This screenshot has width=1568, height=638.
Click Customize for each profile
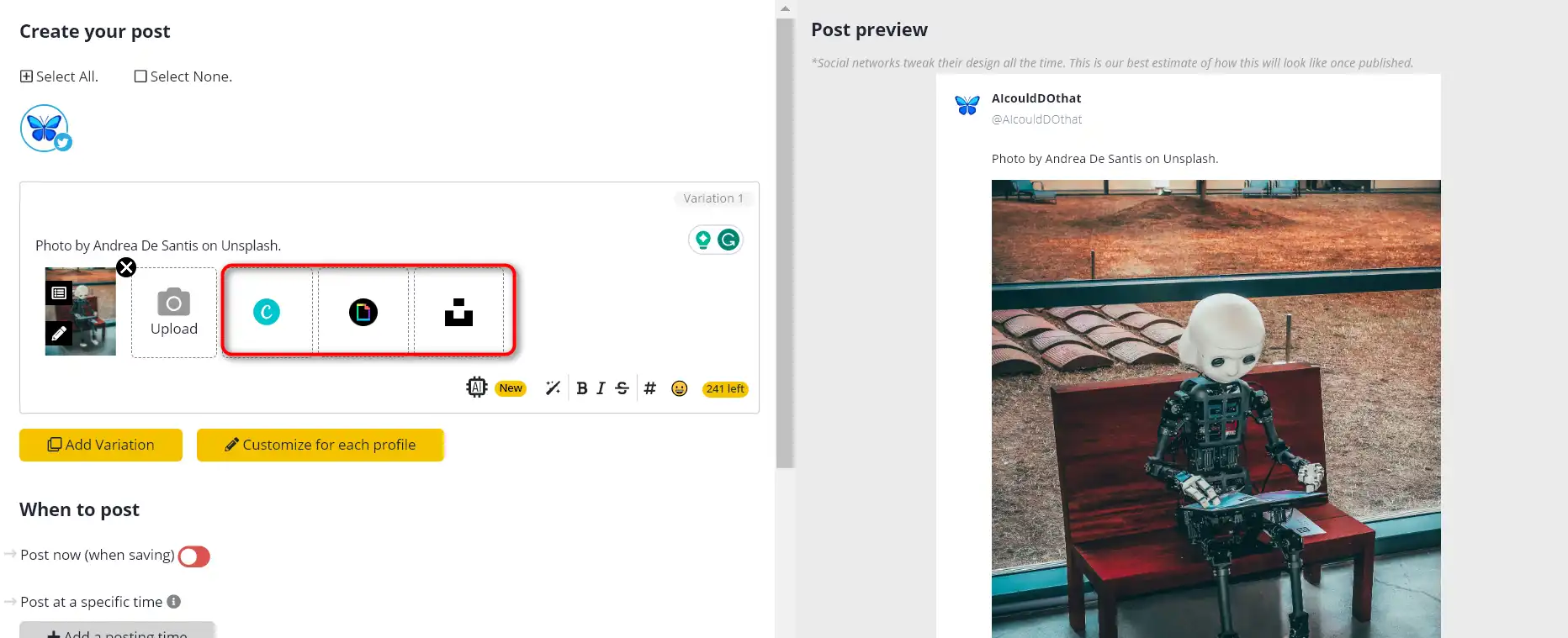(320, 445)
